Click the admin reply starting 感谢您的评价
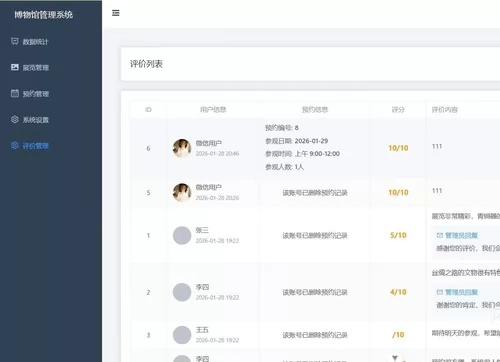Image resolution: width=500 pixels, height=362 pixels. [468, 248]
